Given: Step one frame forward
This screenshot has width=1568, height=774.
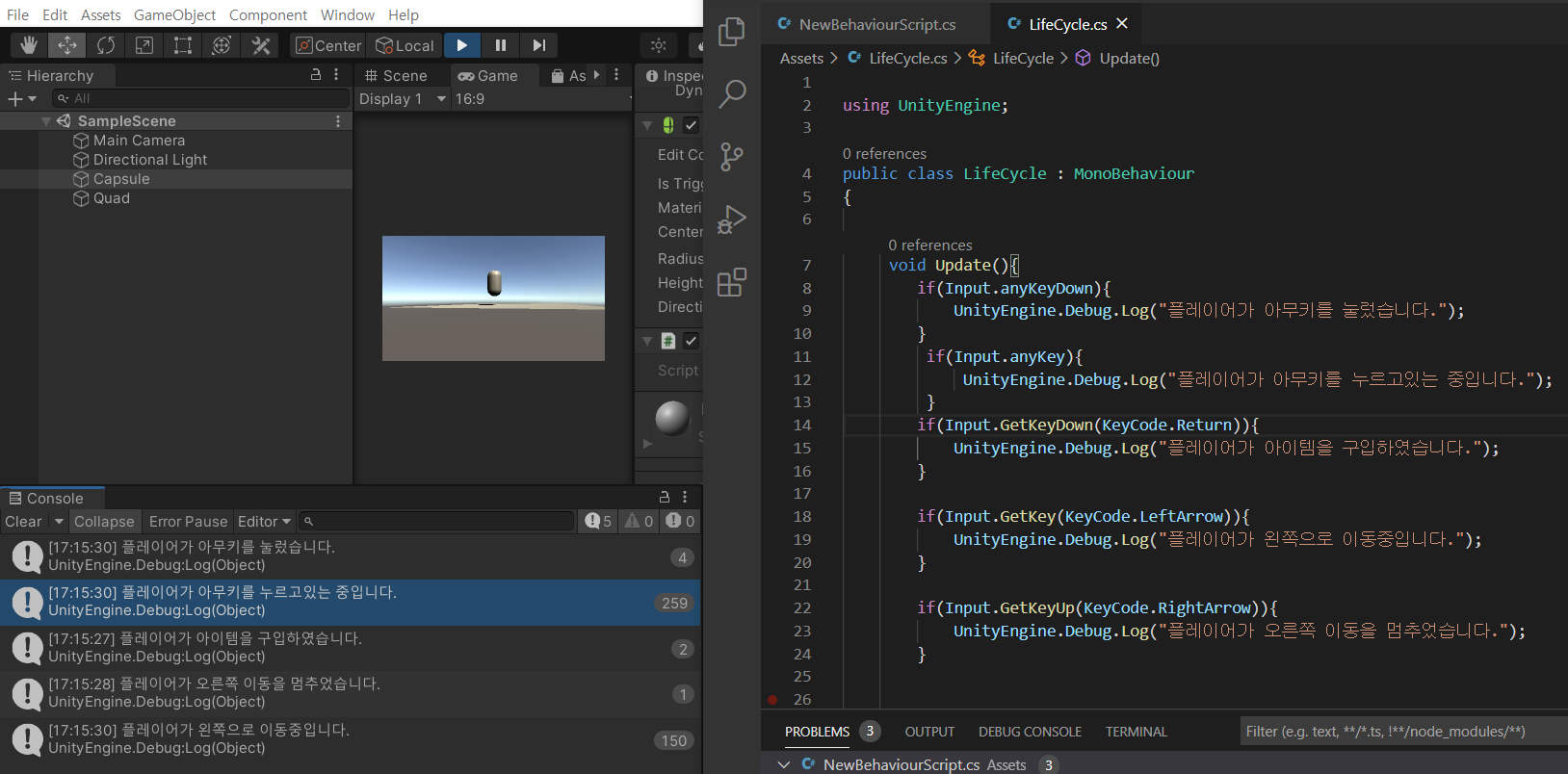Looking at the screenshot, I should (539, 45).
